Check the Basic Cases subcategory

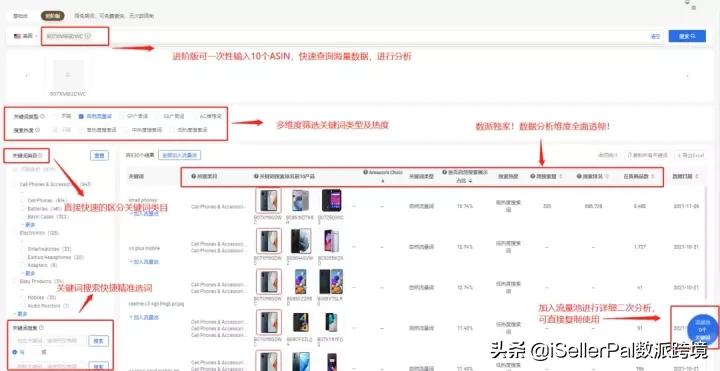[23, 216]
